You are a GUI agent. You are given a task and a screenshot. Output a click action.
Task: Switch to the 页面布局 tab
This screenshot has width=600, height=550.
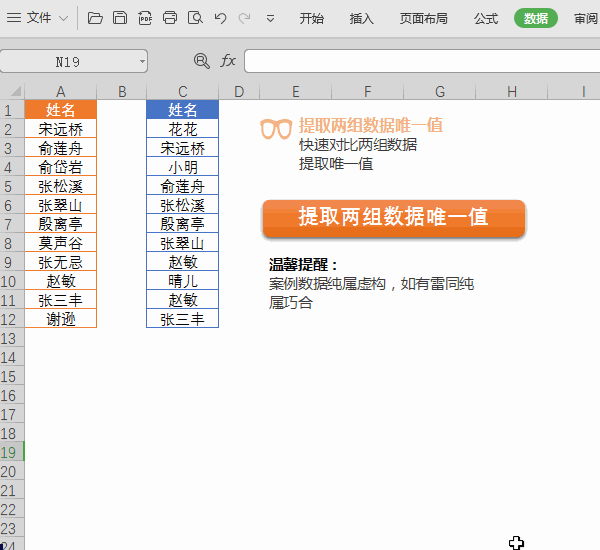click(x=424, y=18)
